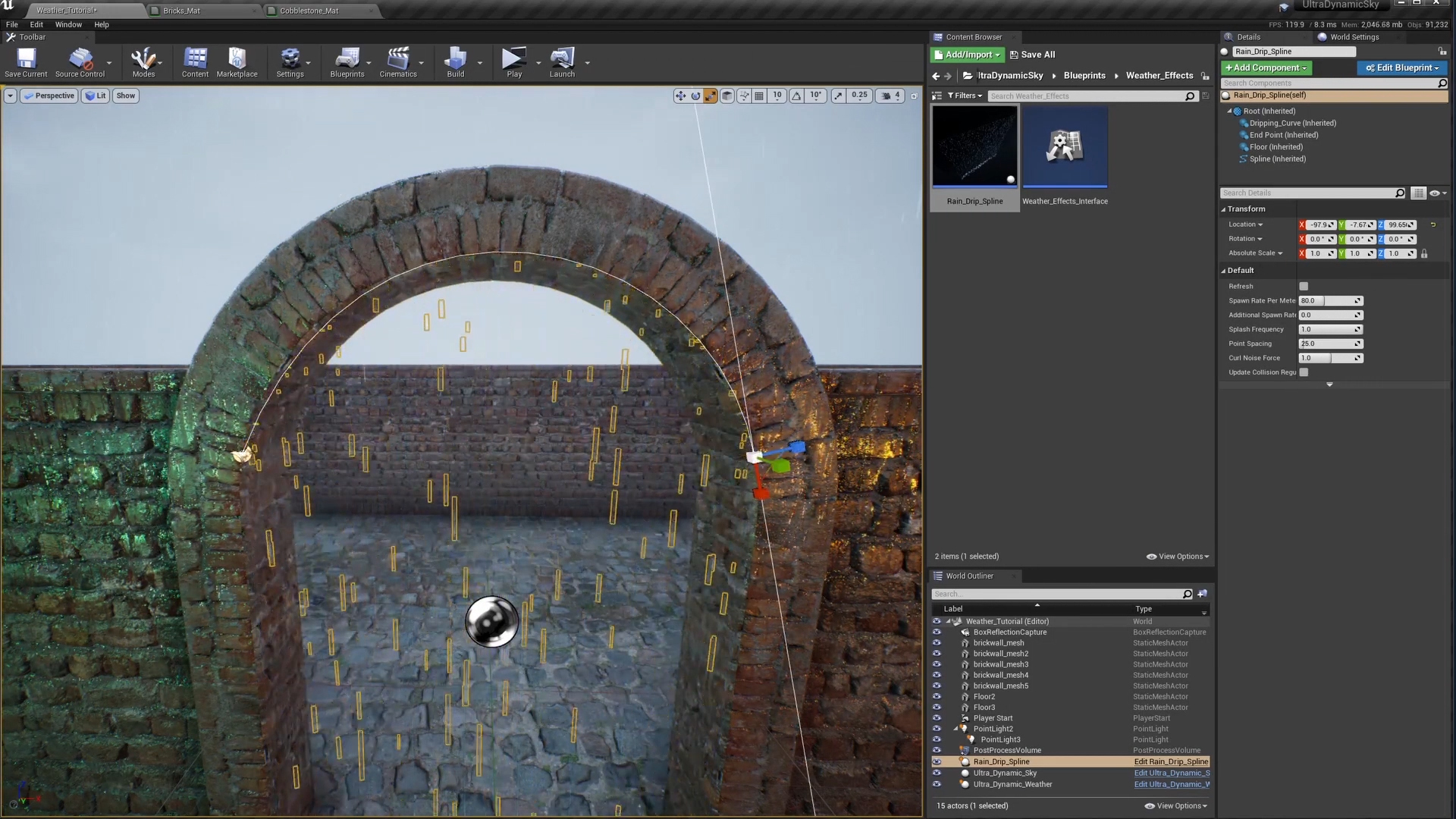
Task: Go back in Content Browser history
Action: (936, 76)
